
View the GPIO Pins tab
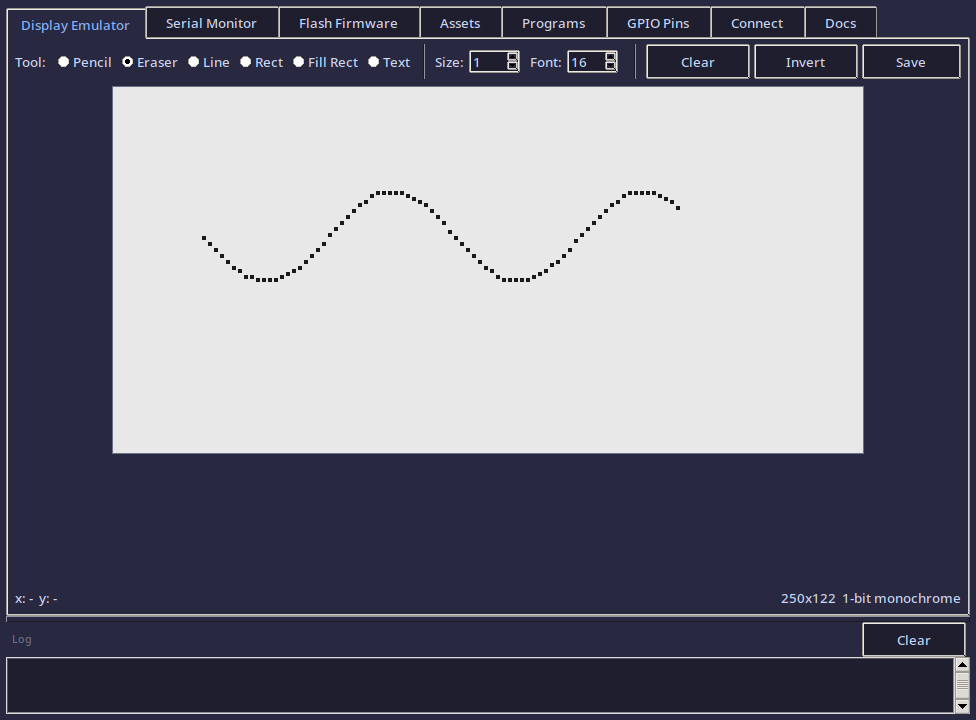point(658,22)
